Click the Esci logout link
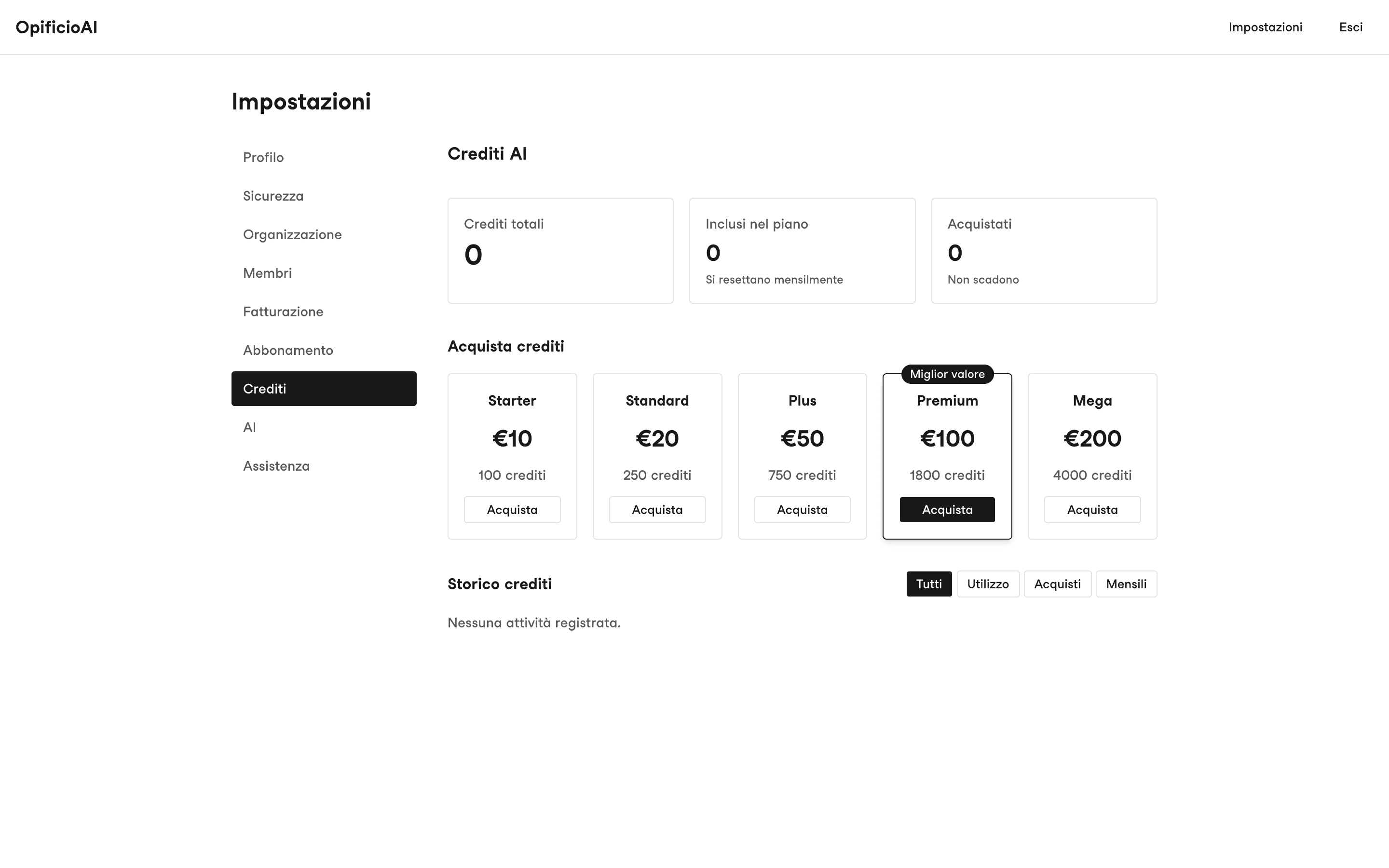The width and height of the screenshot is (1389, 868). (1350, 27)
